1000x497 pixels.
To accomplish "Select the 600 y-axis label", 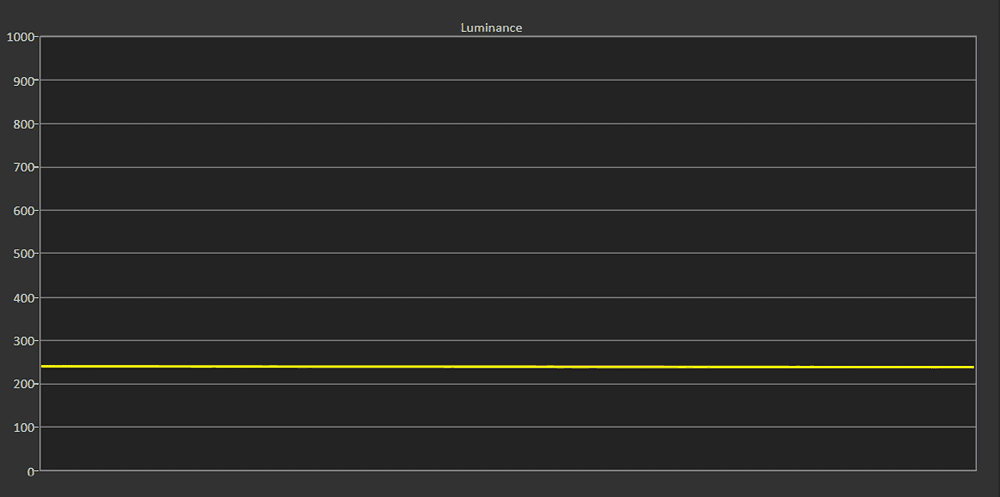I will (x=24, y=211).
